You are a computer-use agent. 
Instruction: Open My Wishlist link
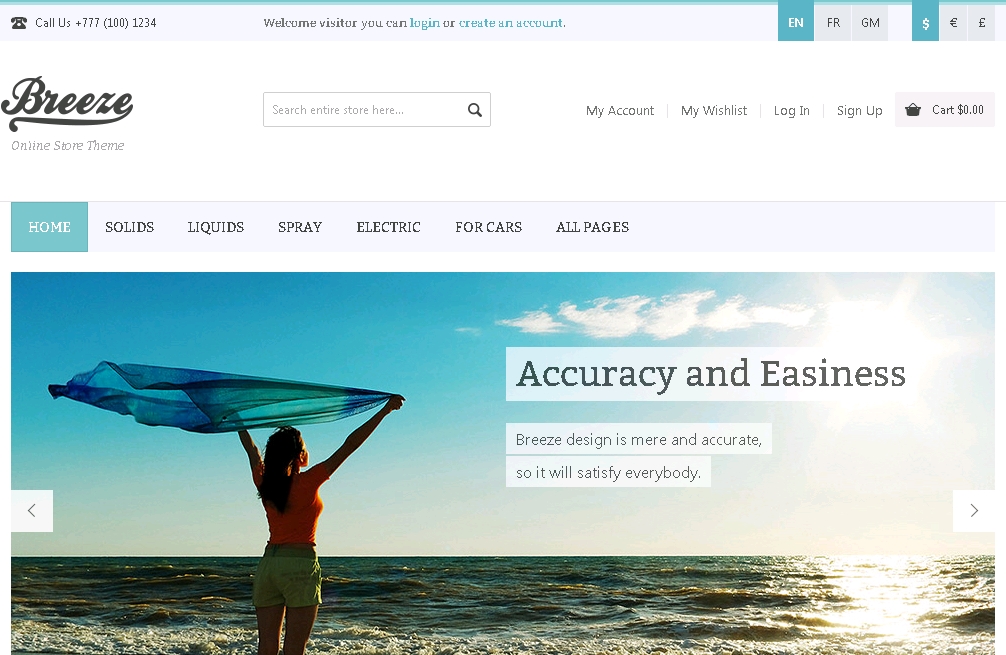[713, 110]
